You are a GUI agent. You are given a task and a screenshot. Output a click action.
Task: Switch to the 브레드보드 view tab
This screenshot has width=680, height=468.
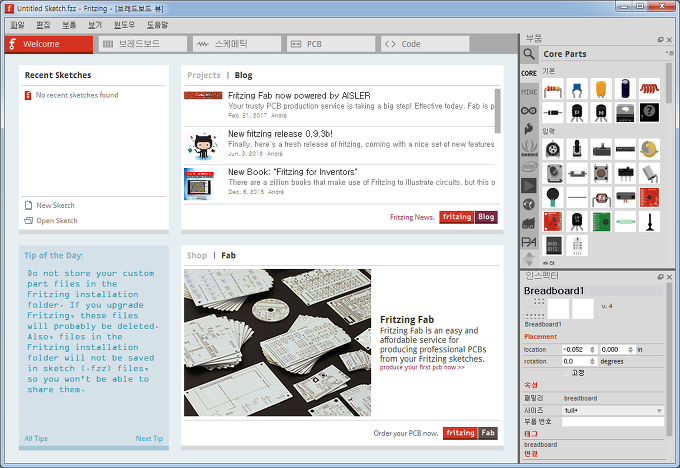(143, 44)
